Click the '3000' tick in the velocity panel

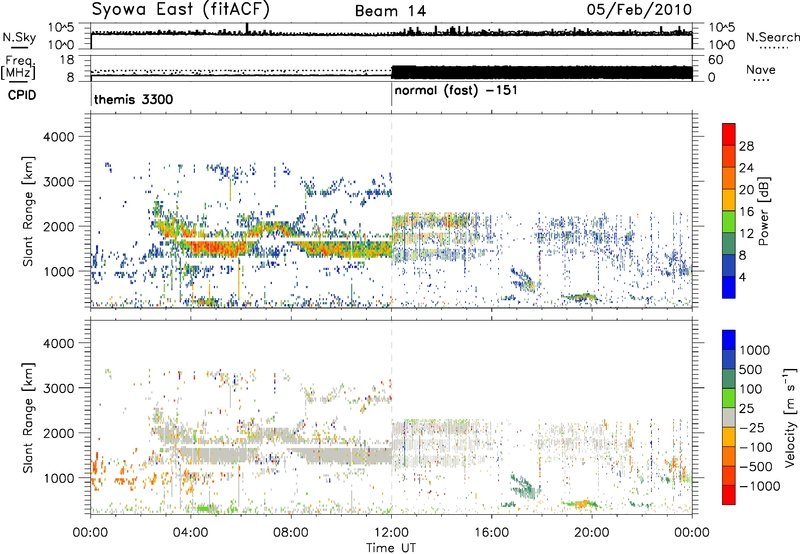click(x=59, y=388)
